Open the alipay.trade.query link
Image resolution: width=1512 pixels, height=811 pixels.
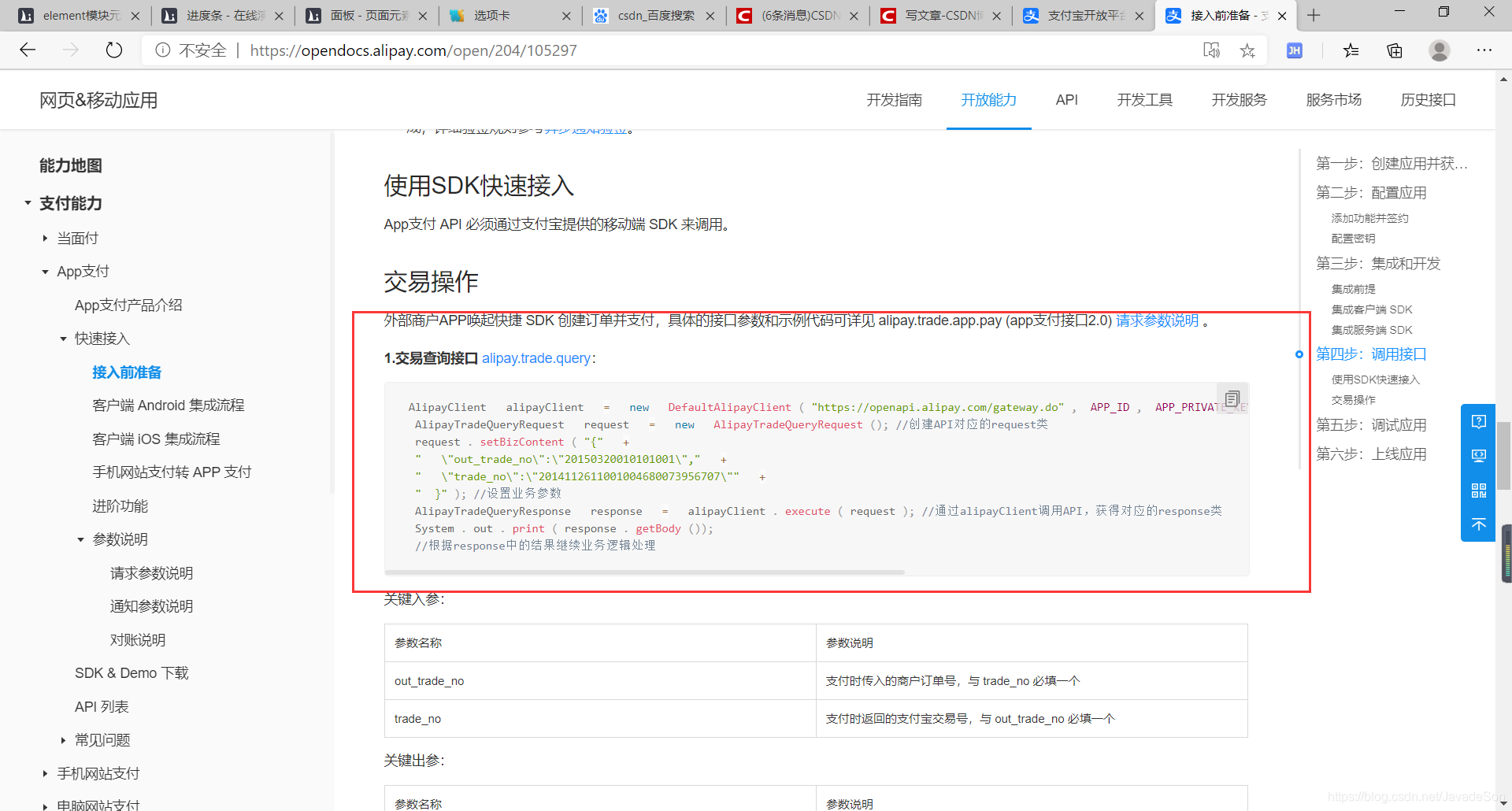coord(536,358)
